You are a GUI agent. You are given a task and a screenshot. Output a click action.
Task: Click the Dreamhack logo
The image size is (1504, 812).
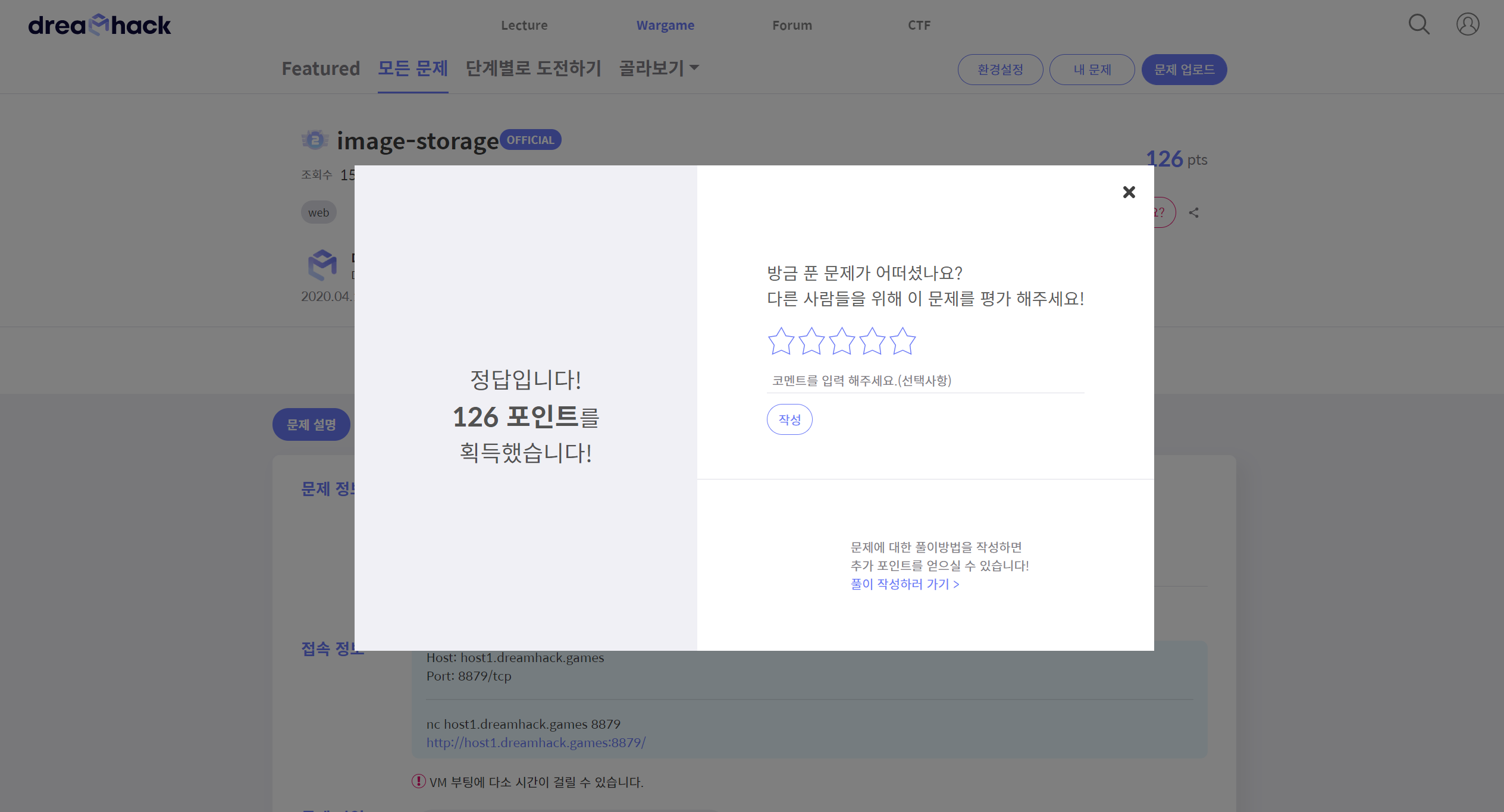point(99,25)
